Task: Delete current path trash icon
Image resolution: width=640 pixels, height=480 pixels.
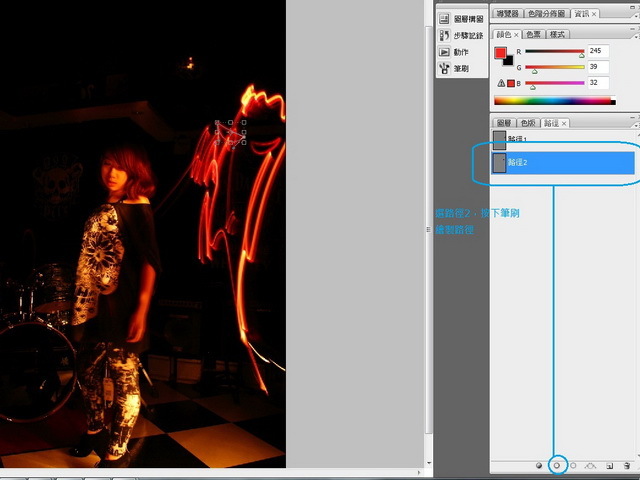Action: pyautogui.click(x=627, y=465)
